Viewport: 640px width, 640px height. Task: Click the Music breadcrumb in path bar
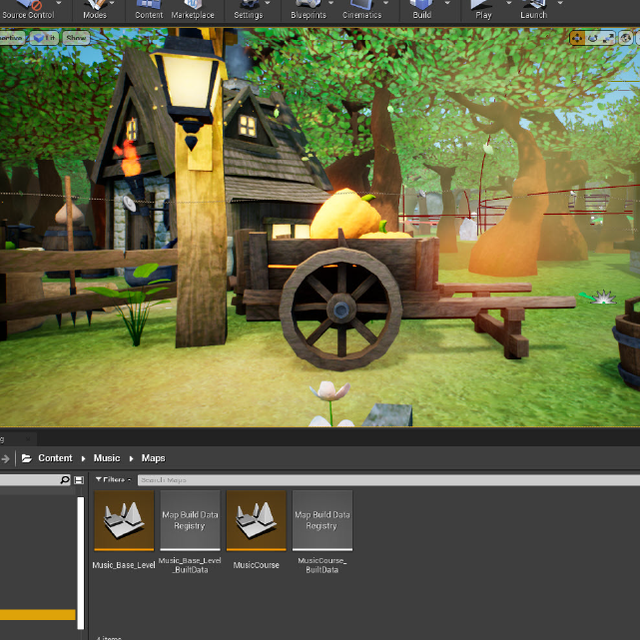tap(106, 458)
